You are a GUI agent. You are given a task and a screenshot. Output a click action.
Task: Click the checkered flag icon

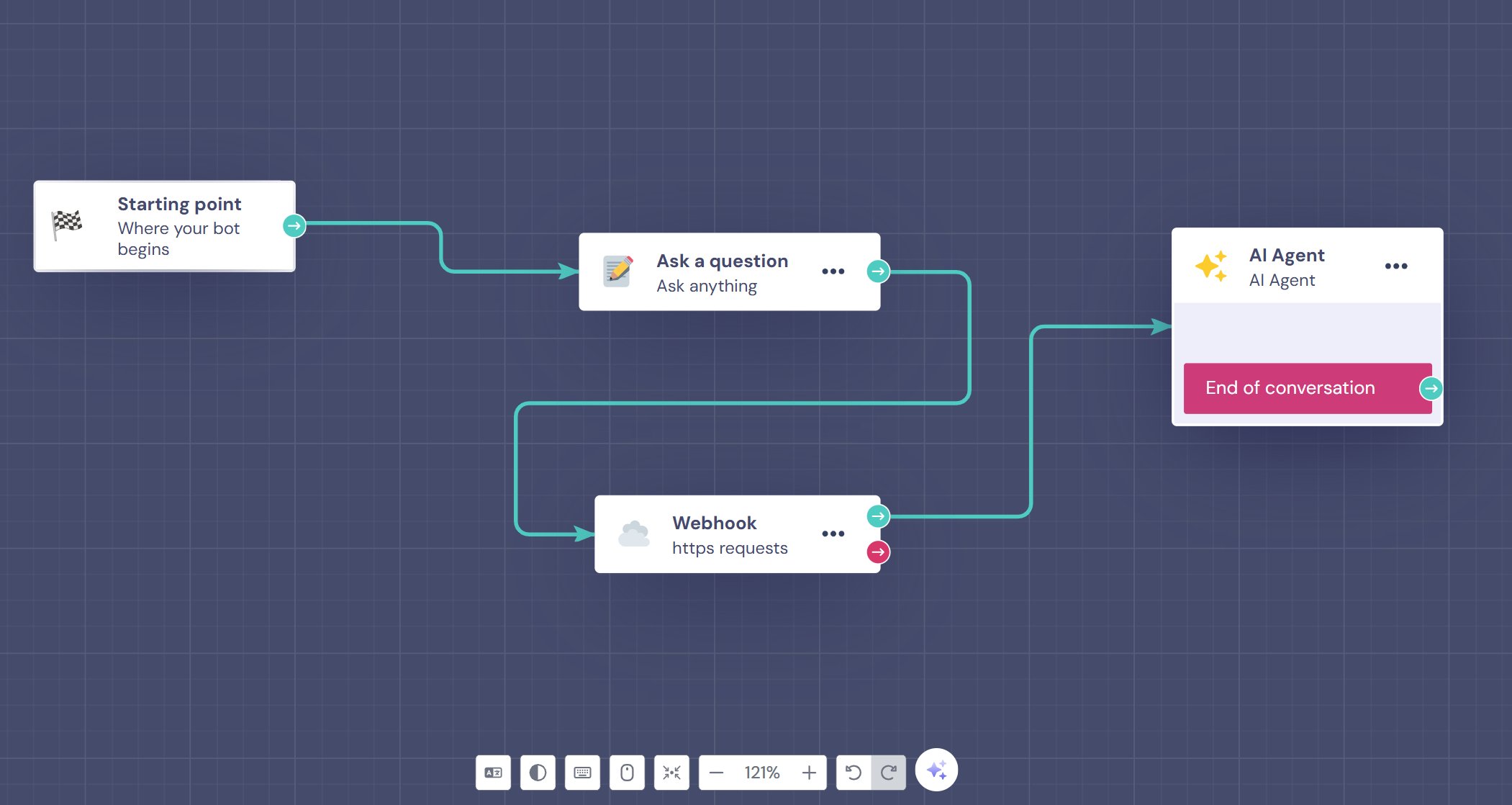67,224
